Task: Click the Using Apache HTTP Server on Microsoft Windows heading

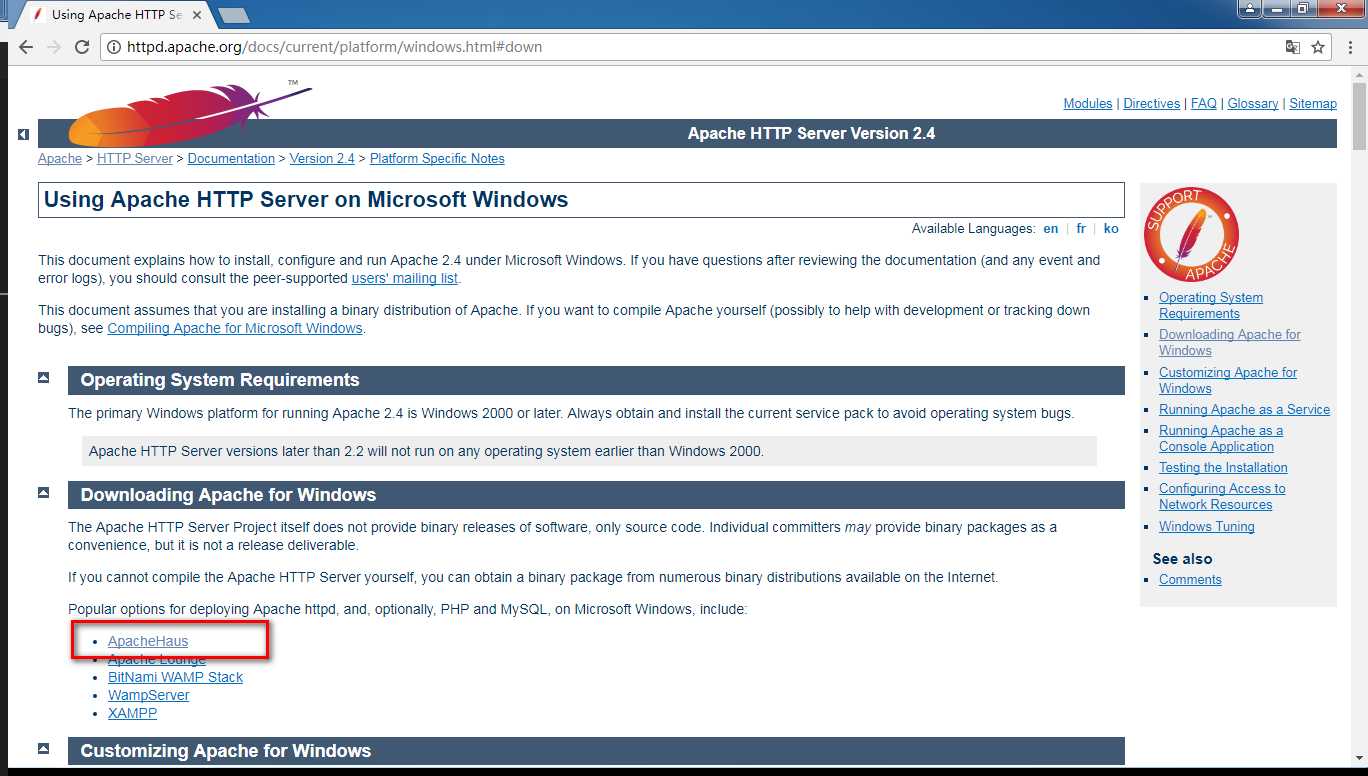Action: (x=306, y=200)
